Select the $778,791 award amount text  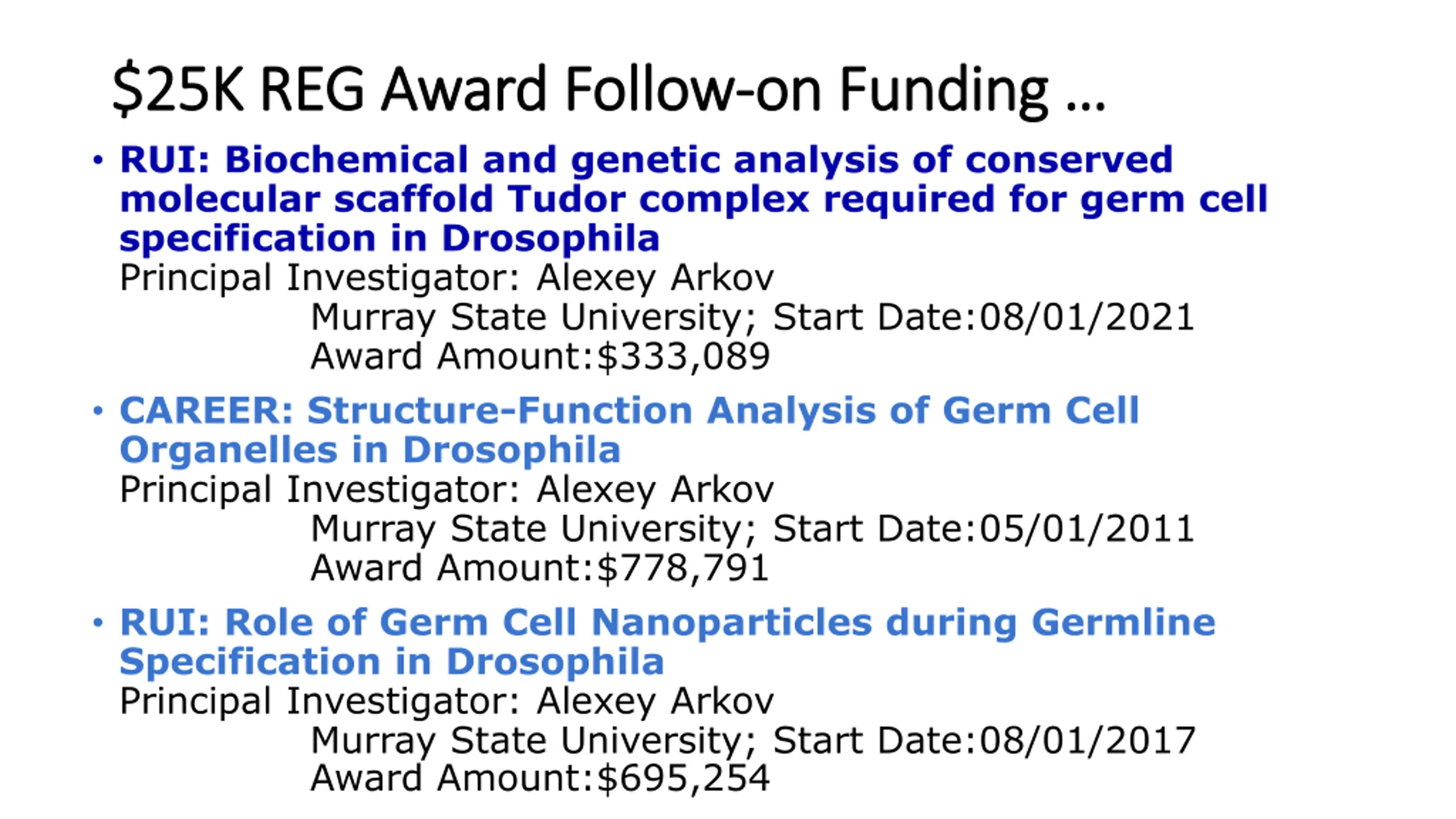coord(684,568)
